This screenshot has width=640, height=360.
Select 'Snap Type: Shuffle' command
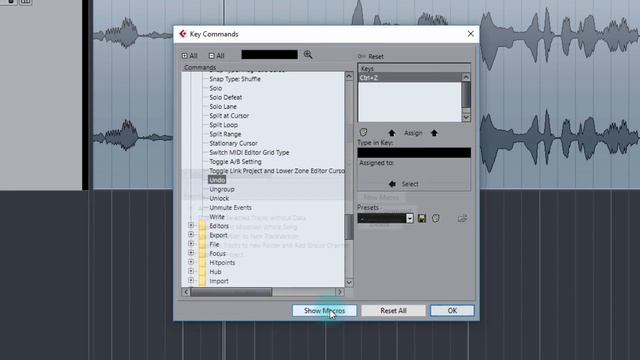(x=235, y=79)
